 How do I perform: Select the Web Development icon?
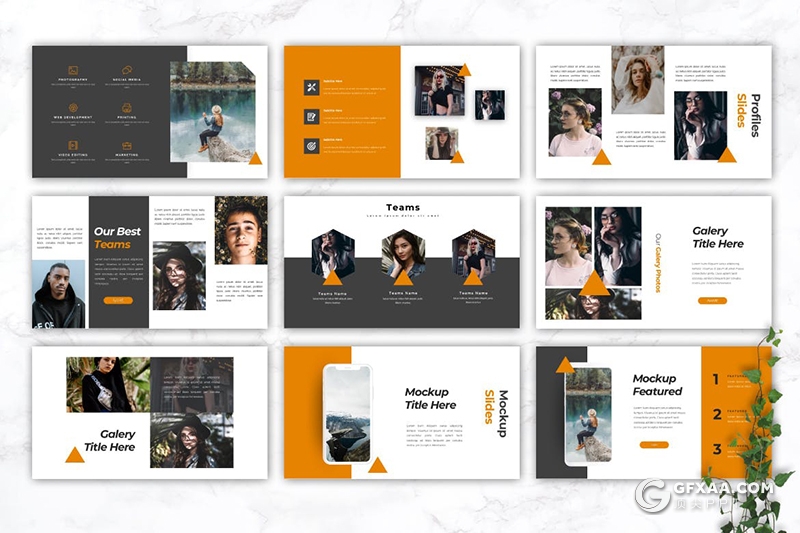[x=72, y=107]
